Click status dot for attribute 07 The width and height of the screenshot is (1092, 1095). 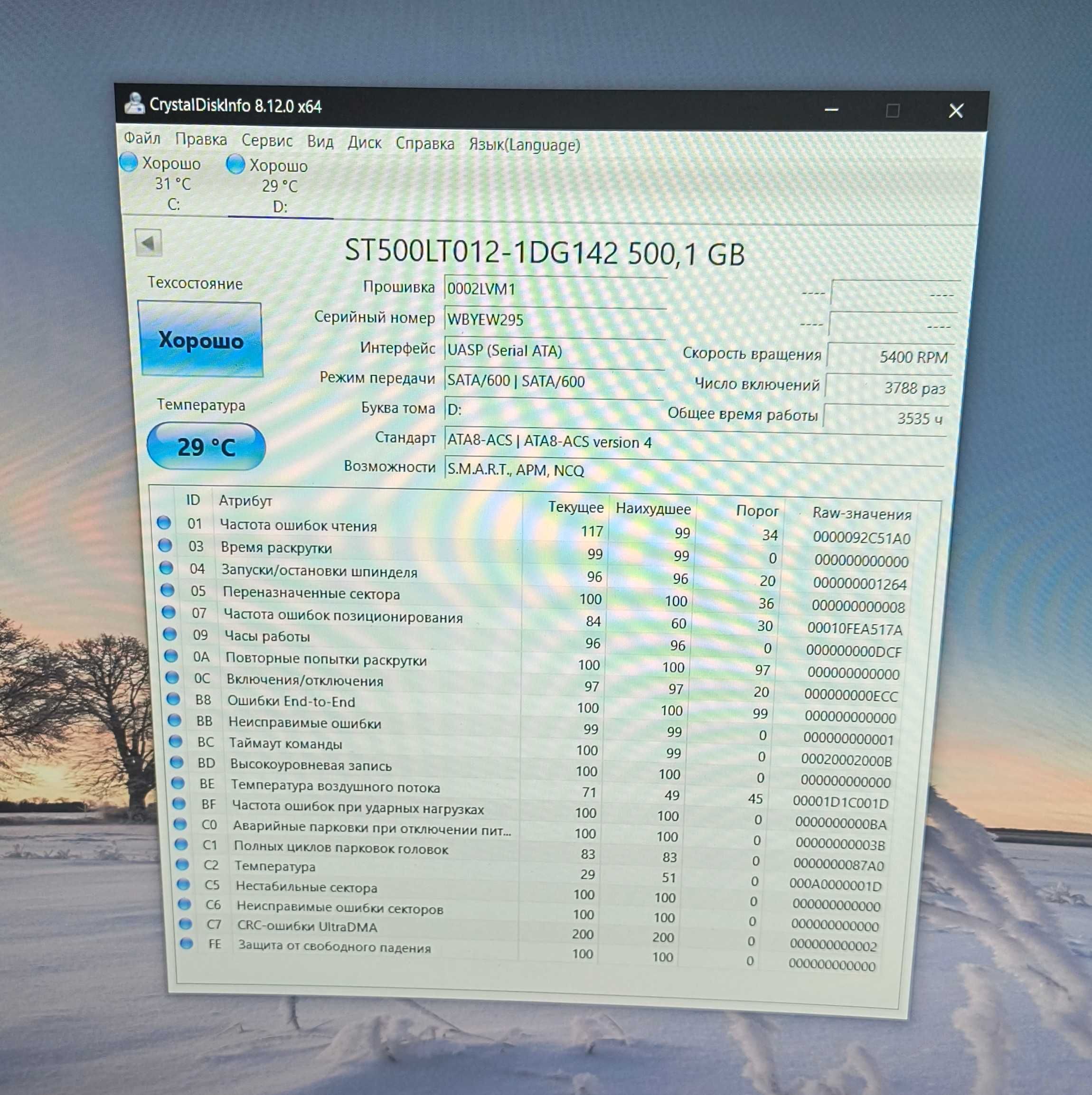169,612
